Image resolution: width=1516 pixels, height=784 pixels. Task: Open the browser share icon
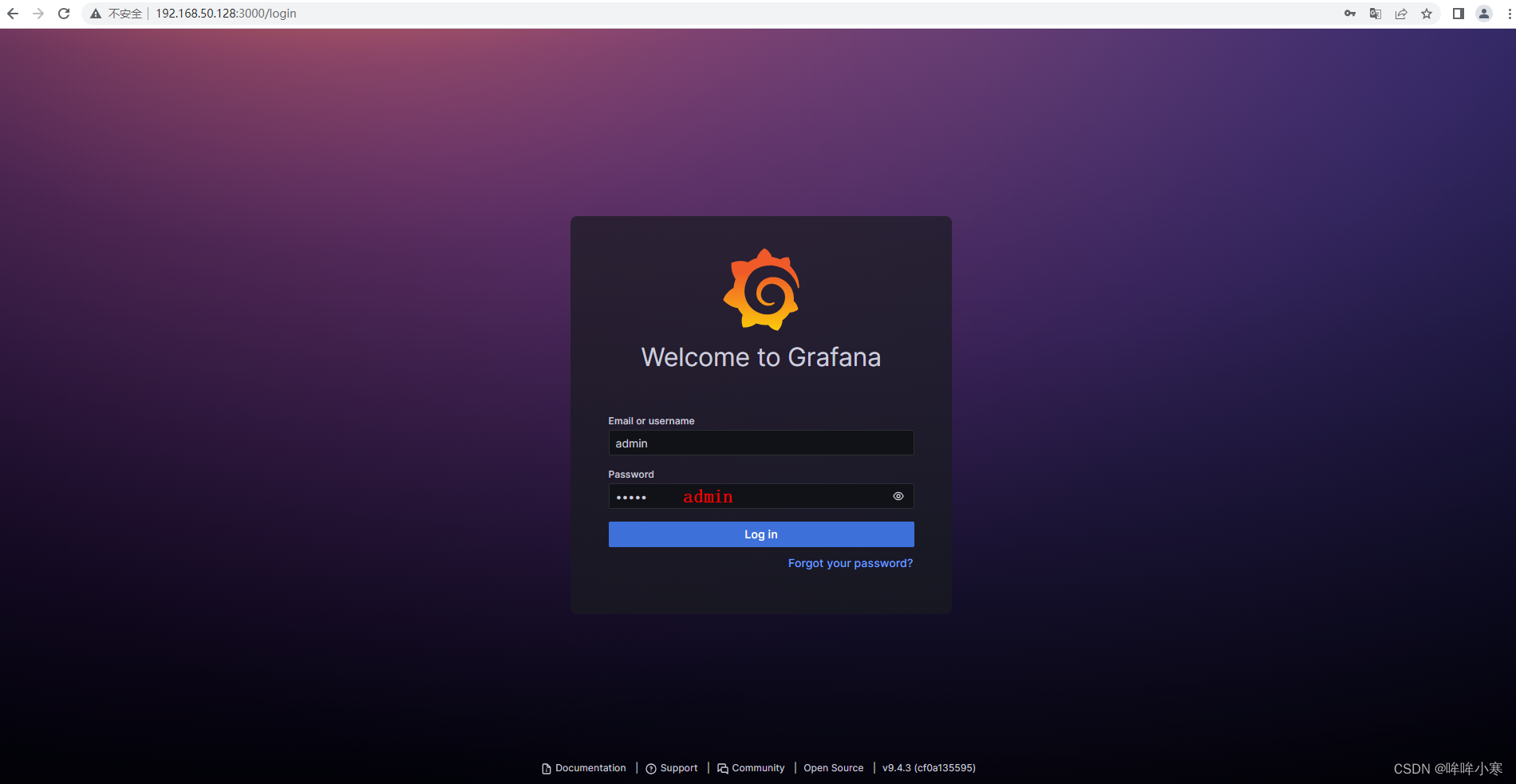pyautogui.click(x=1401, y=14)
